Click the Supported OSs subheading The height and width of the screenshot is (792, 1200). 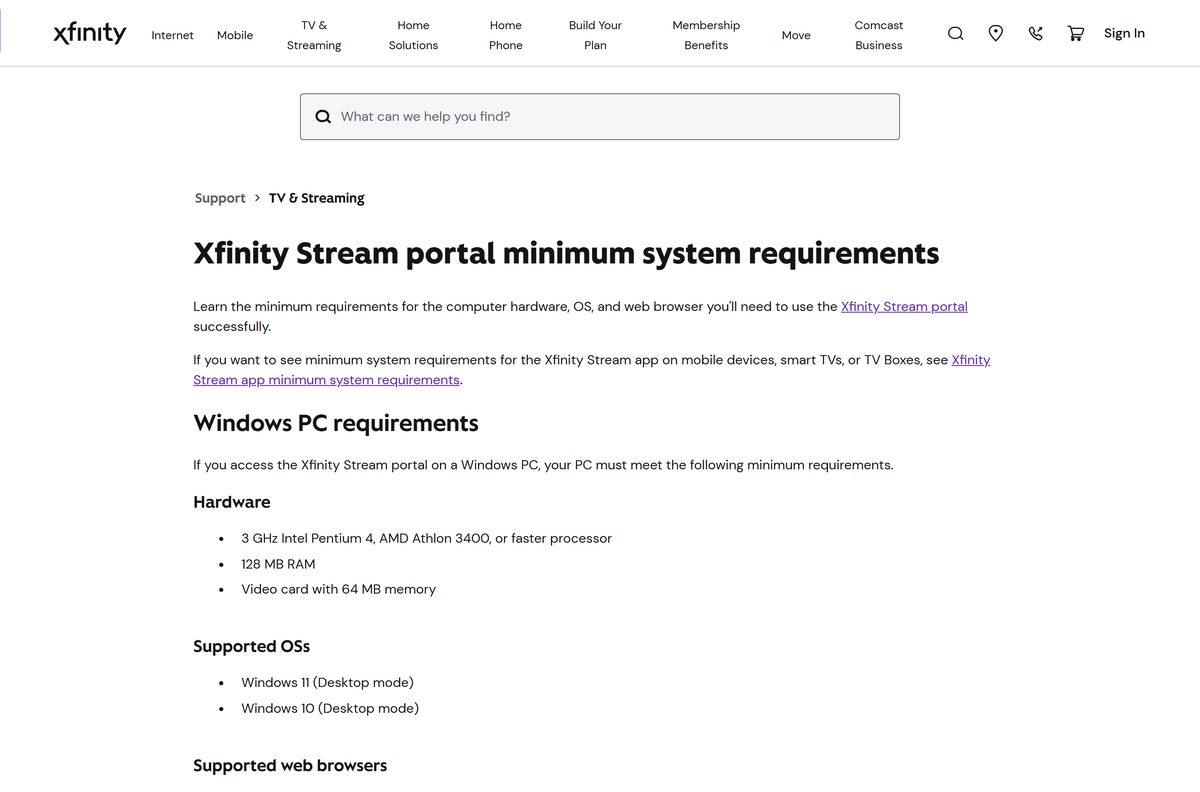click(252, 647)
